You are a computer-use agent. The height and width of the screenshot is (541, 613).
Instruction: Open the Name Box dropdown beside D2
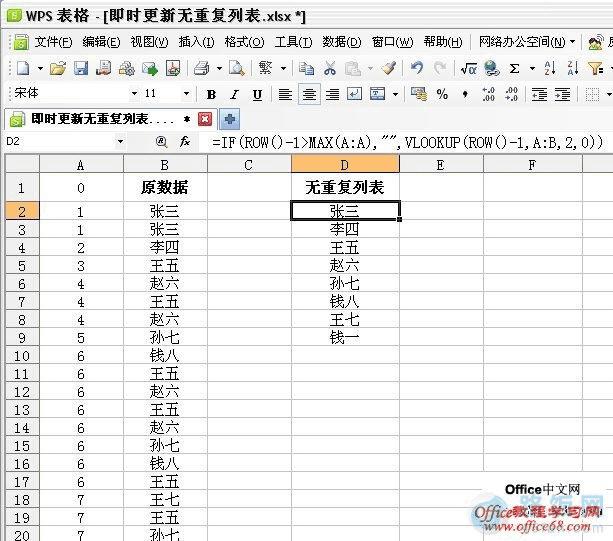[120, 142]
